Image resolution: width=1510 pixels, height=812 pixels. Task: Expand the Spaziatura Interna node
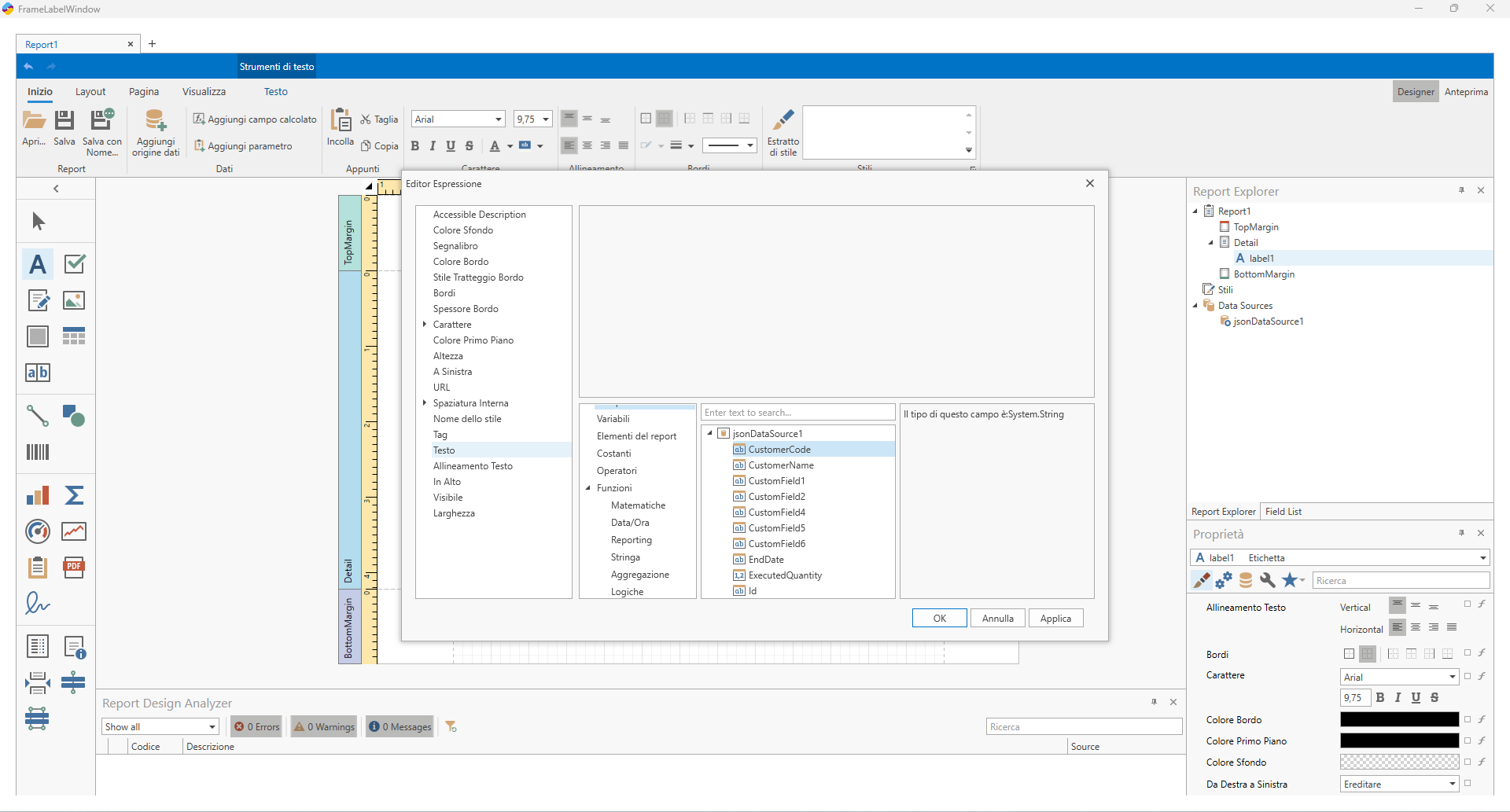(425, 403)
